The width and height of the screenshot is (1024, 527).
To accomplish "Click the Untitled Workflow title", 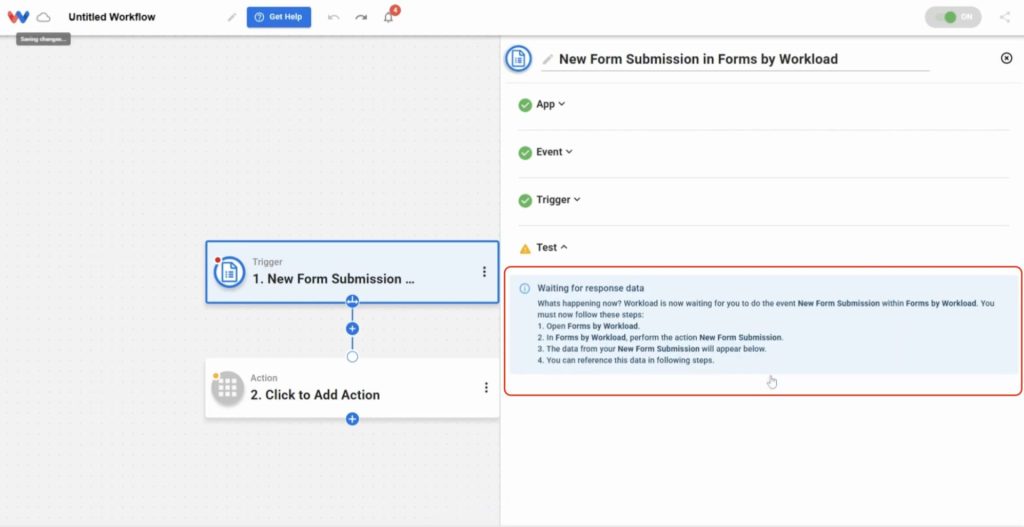I will pyautogui.click(x=112, y=17).
